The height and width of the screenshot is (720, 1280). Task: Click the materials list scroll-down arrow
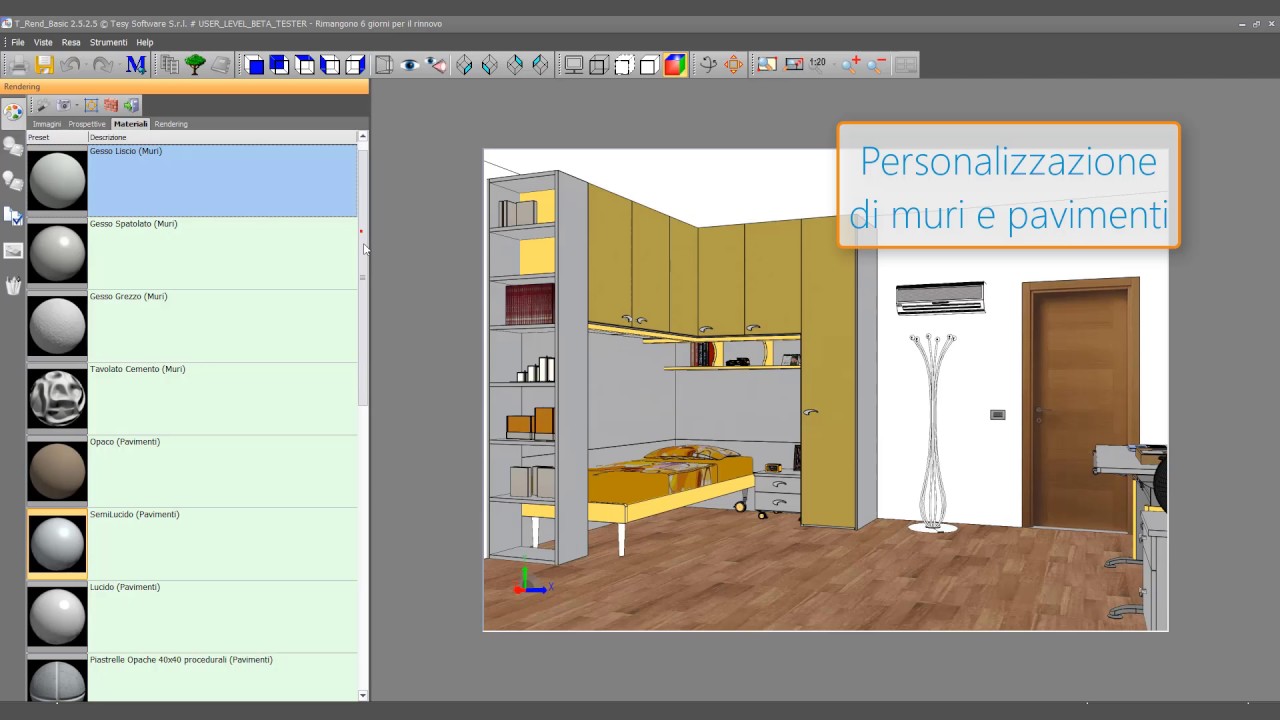click(362, 695)
